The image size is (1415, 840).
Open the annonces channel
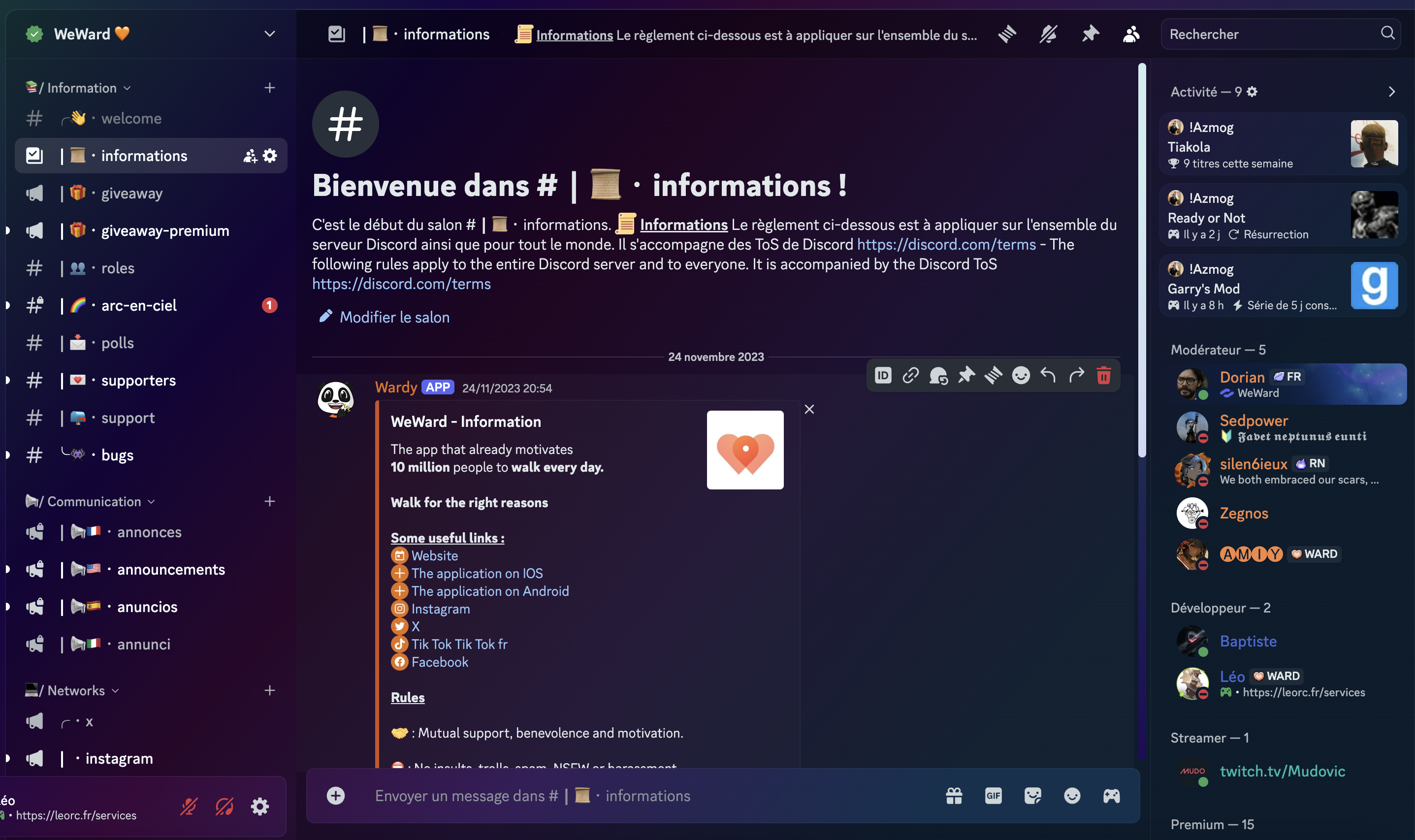click(151, 532)
